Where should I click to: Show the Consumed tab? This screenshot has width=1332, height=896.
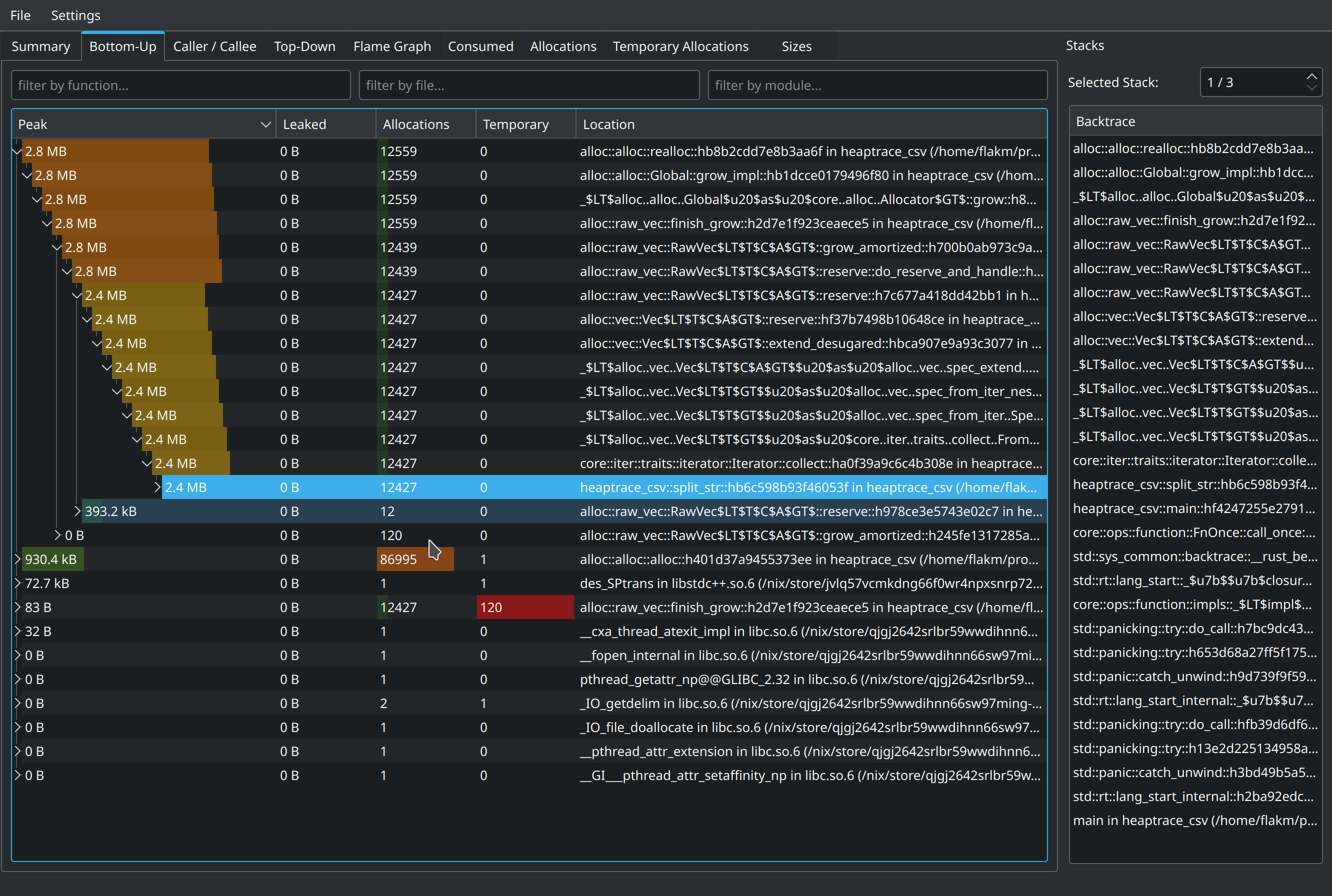(480, 46)
